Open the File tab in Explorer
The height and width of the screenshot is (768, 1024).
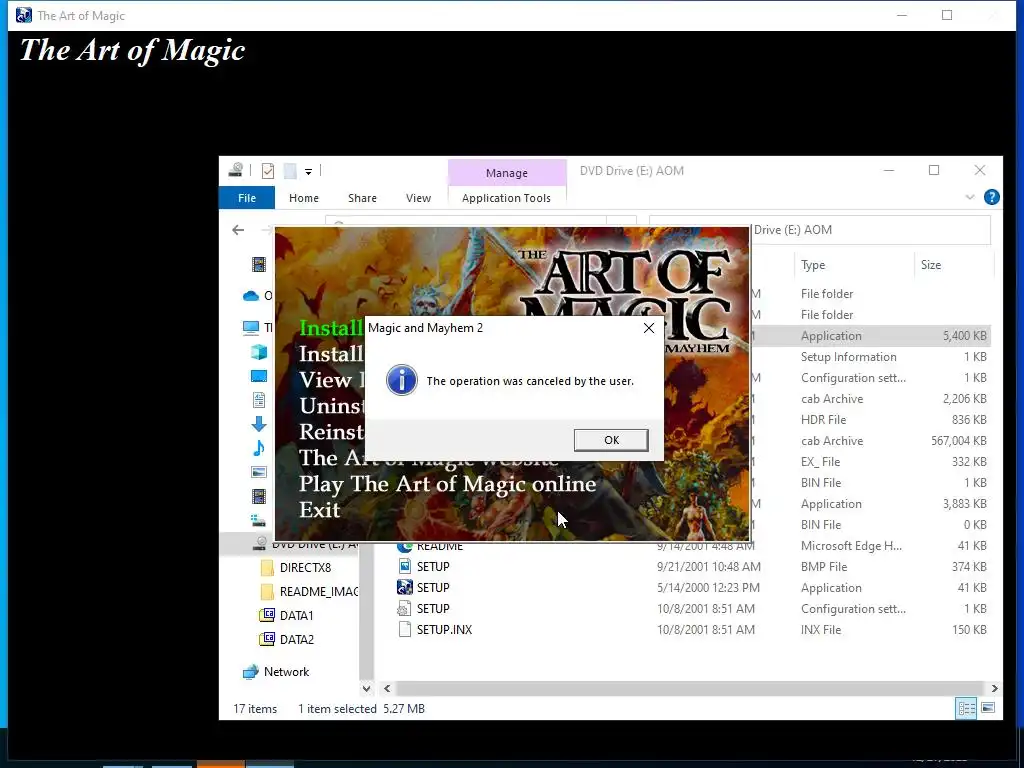247,198
